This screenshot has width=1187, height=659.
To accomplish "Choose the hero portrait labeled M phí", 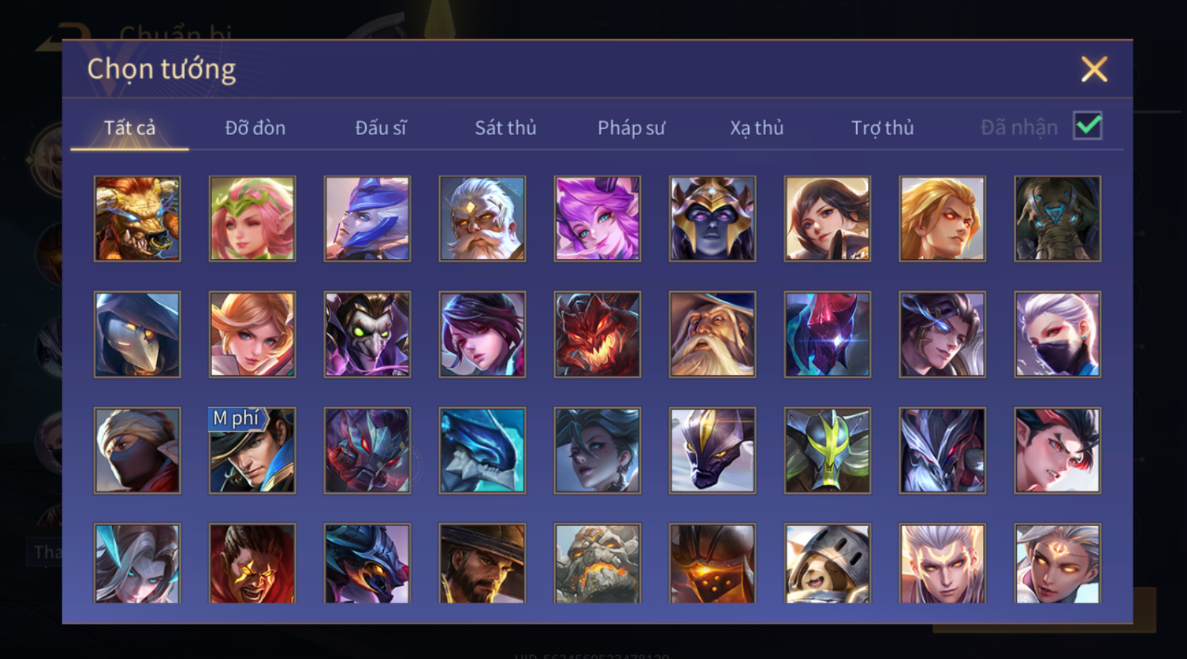I will pos(252,450).
